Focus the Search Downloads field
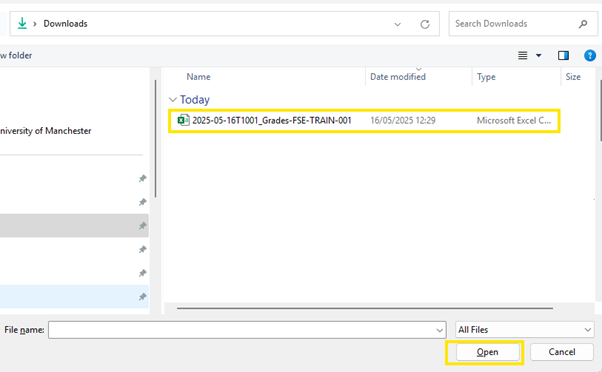Screen dimensions: 602x372 [x=514, y=24]
